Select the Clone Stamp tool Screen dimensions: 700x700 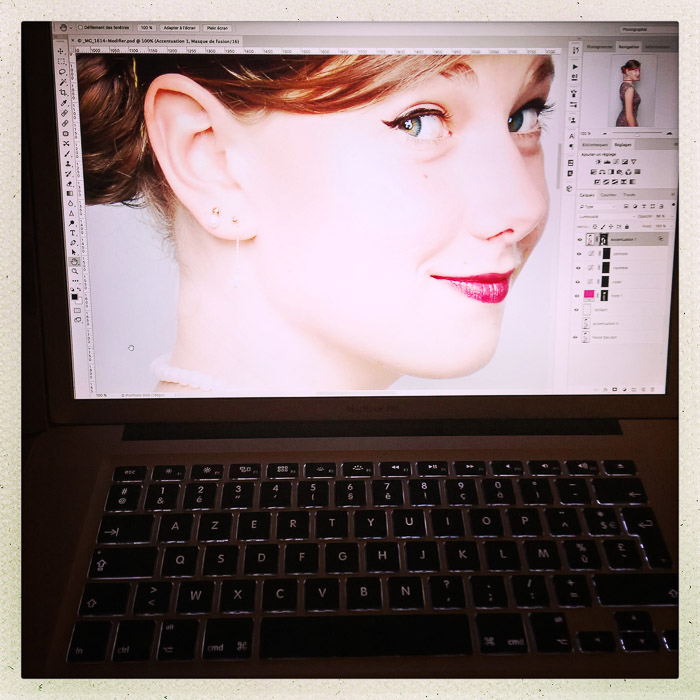coord(68,164)
